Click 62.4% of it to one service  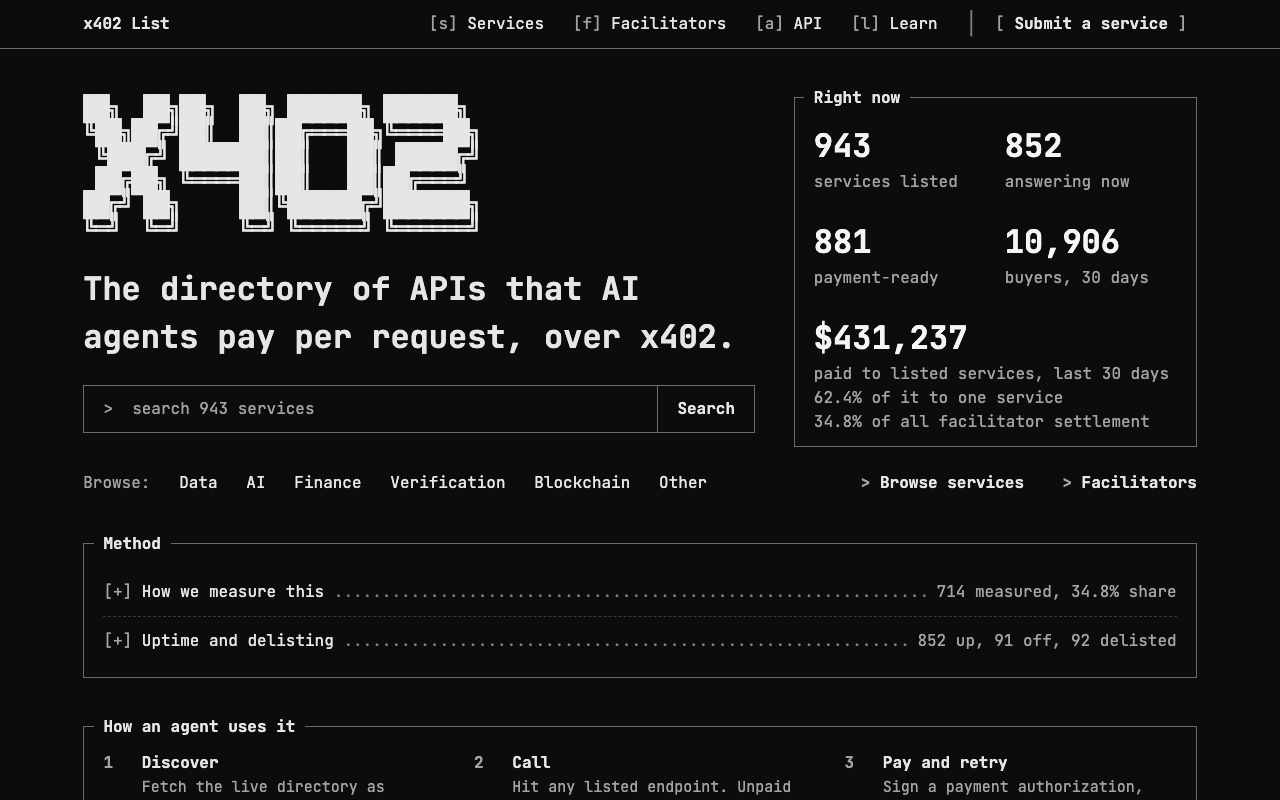(x=938, y=397)
